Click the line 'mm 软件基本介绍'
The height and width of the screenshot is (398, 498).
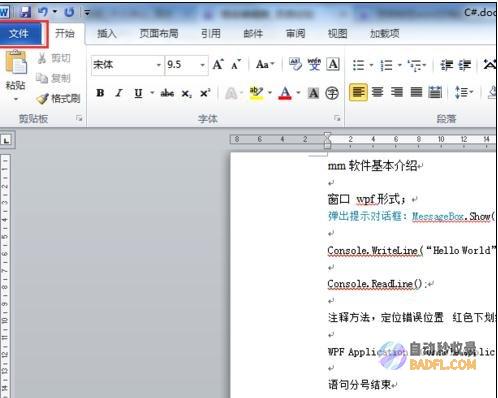[x=372, y=166]
